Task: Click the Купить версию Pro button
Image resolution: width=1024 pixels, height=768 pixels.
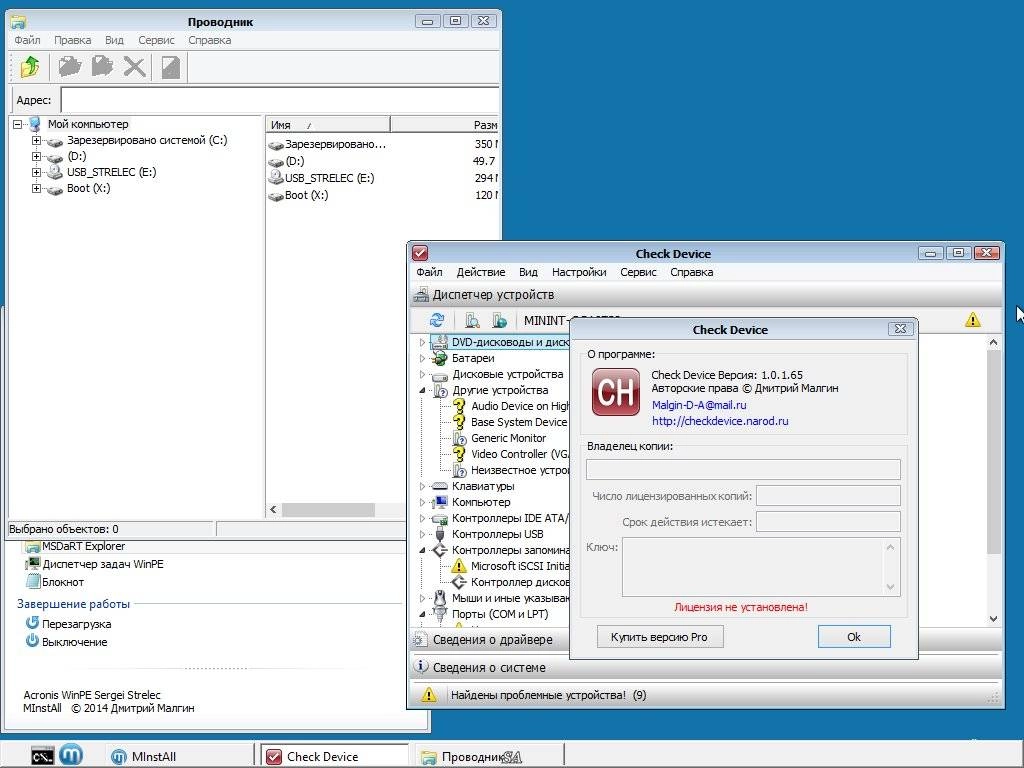Action: point(660,637)
